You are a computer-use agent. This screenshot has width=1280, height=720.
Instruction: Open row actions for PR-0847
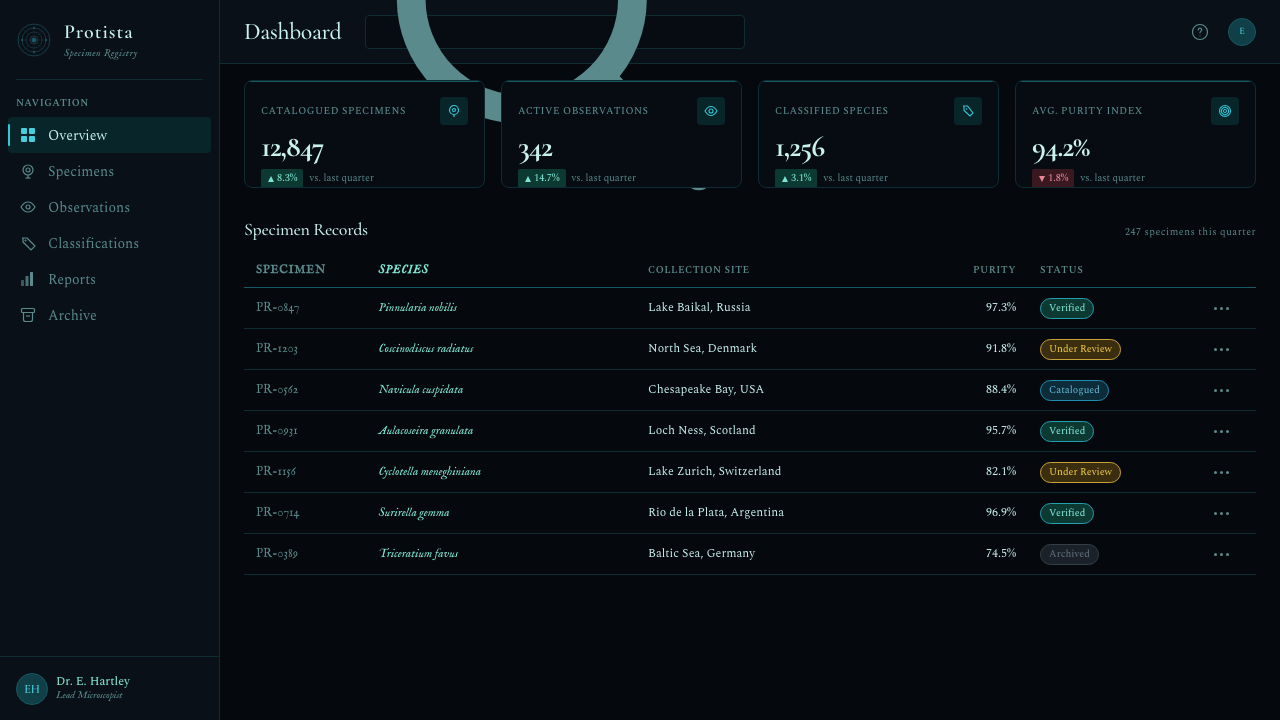[x=1222, y=308]
